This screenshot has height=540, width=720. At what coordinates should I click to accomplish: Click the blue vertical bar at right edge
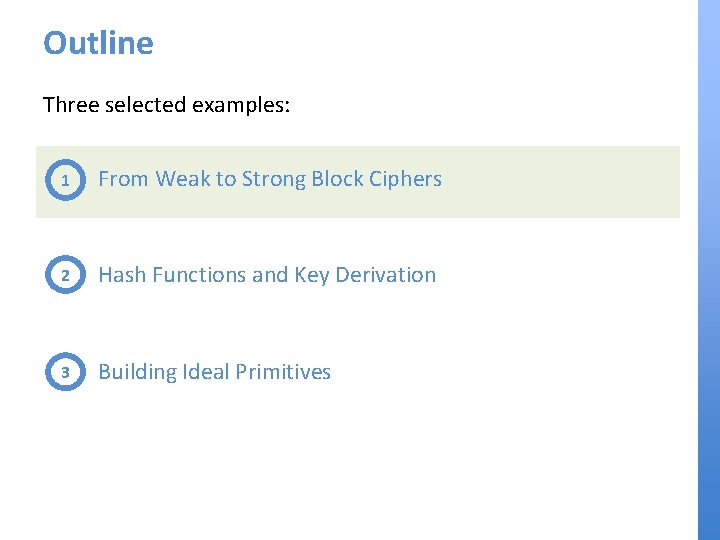point(708,270)
